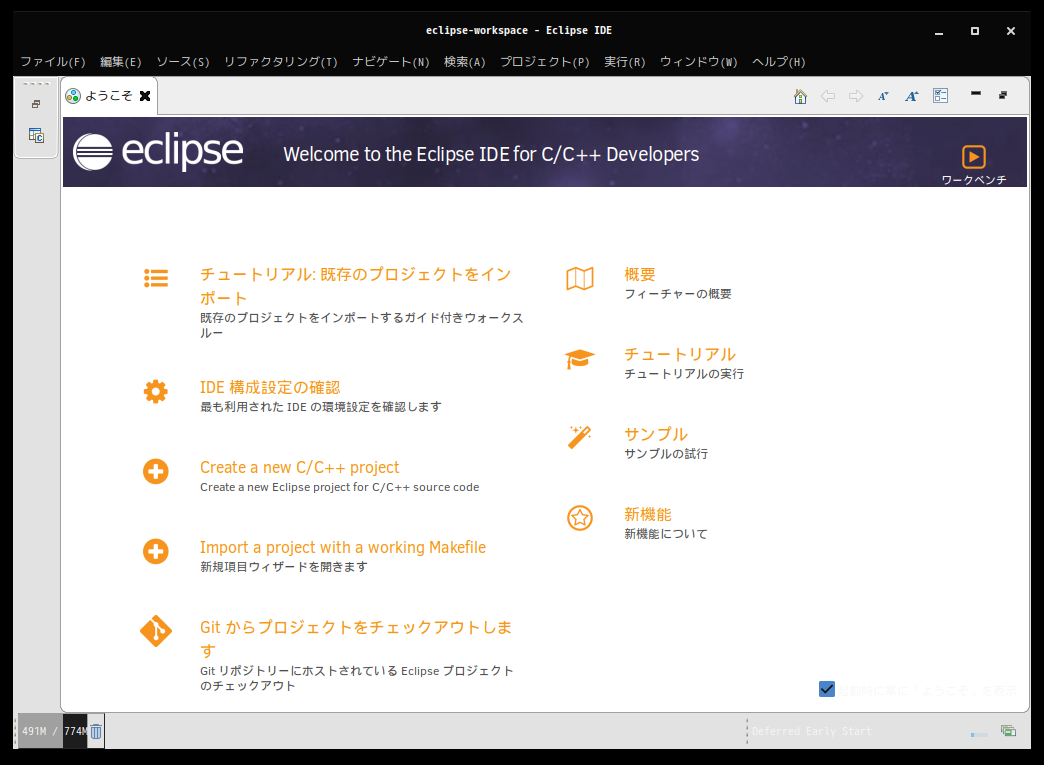Open the 編集(E) menu
The image size is (1044, 765).
(121, 62)
